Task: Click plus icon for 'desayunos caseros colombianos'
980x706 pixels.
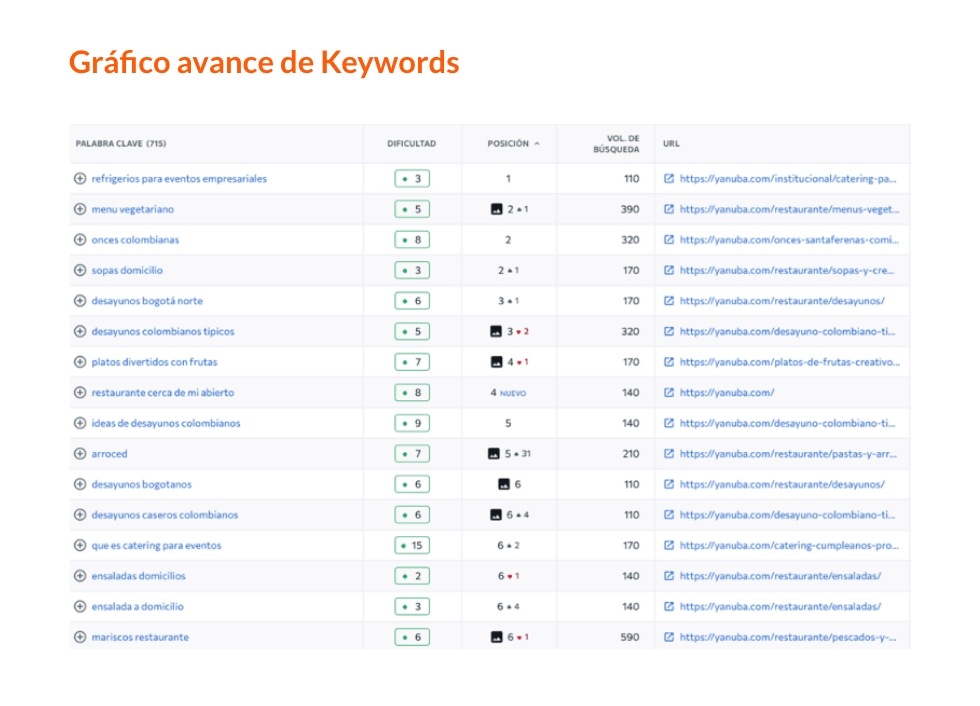Action: (80, 515)
